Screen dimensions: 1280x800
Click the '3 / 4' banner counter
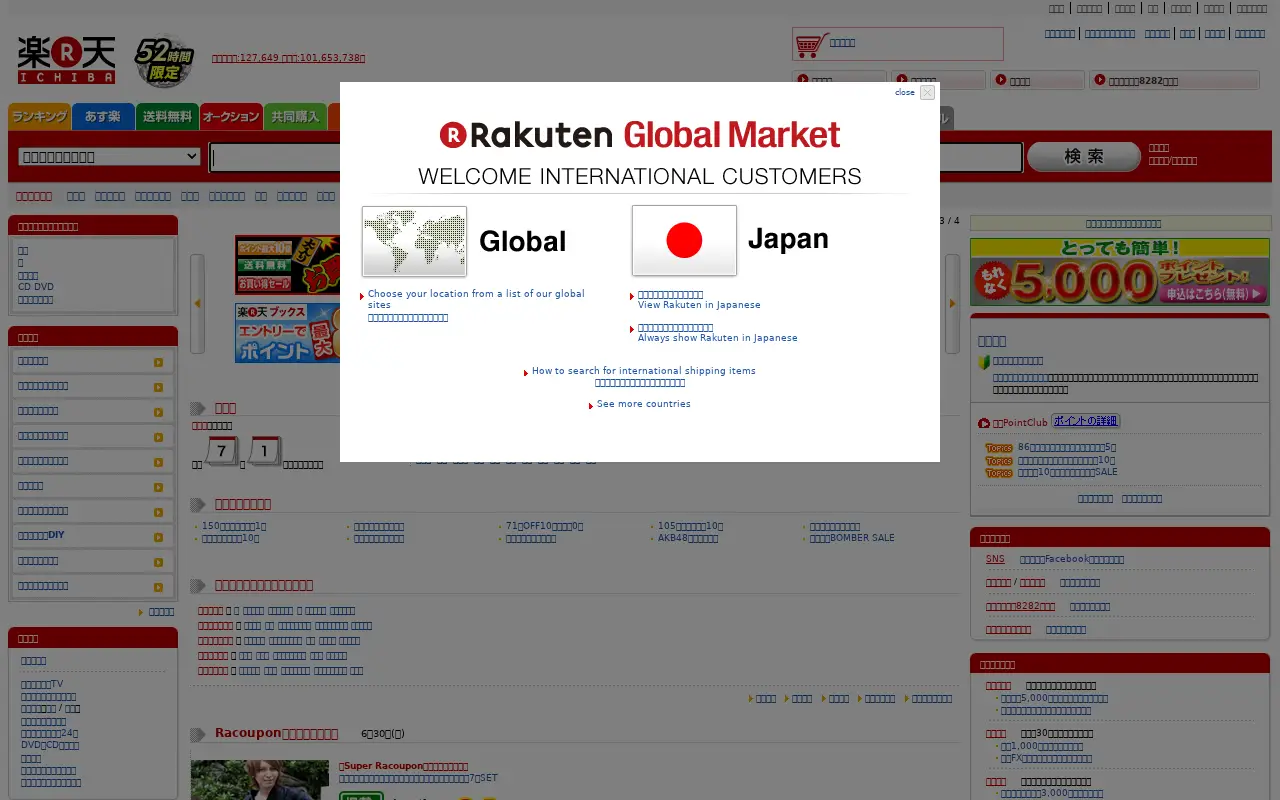click(x=949, y=221)
